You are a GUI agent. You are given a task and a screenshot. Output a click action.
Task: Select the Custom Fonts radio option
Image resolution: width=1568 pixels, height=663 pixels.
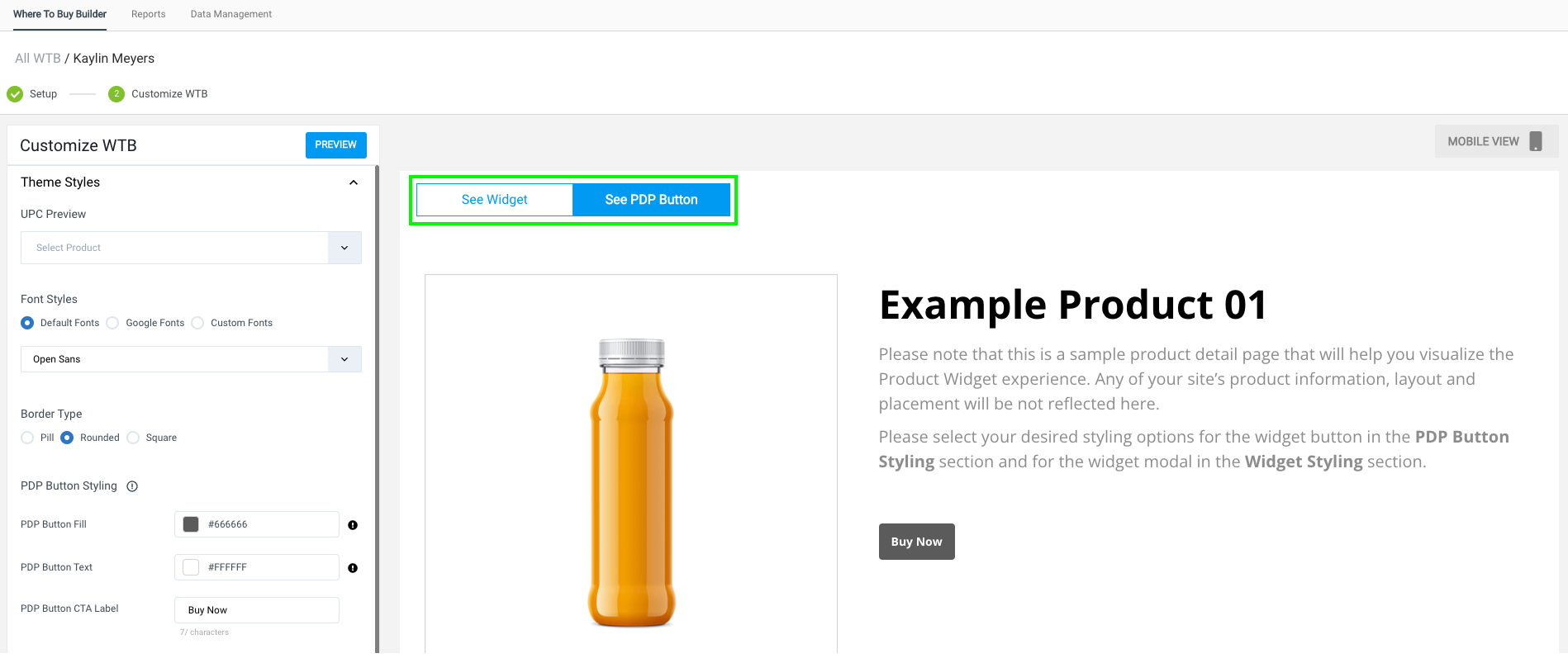(197, 323)
